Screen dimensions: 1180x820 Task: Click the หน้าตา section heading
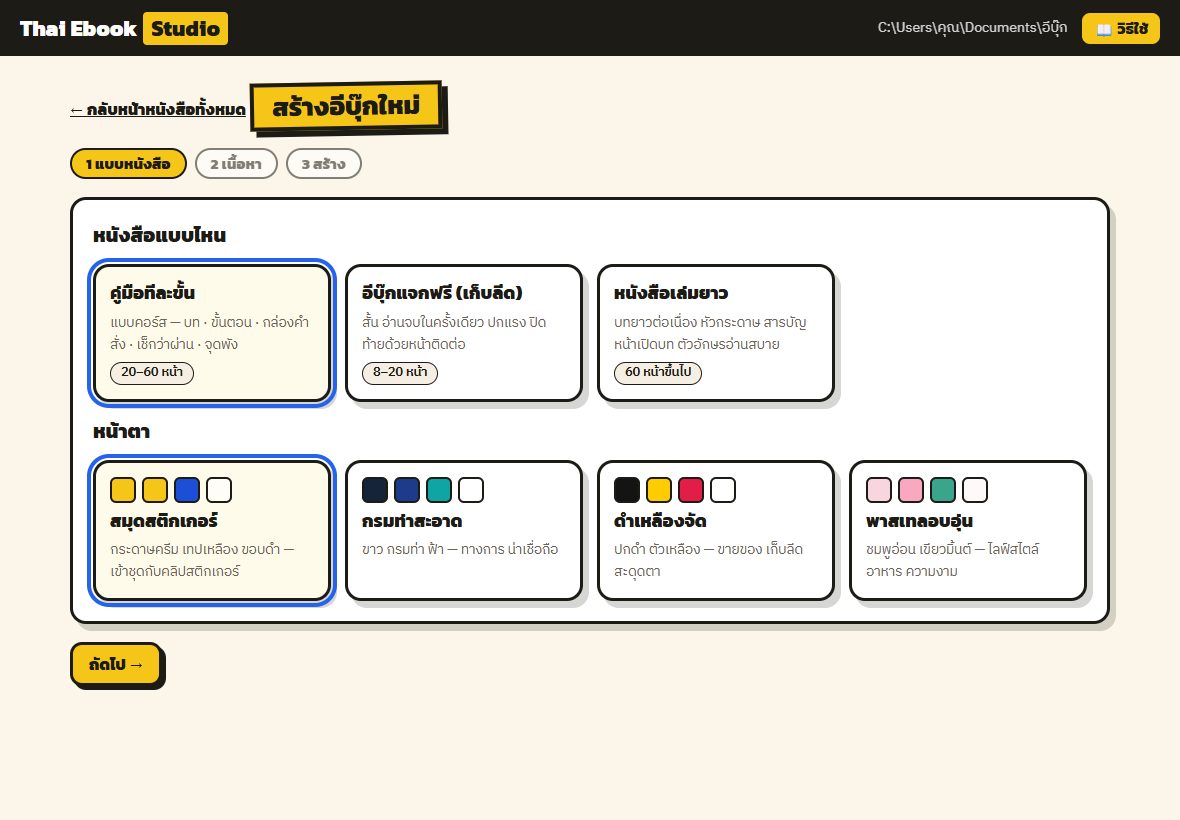[122, 432]
